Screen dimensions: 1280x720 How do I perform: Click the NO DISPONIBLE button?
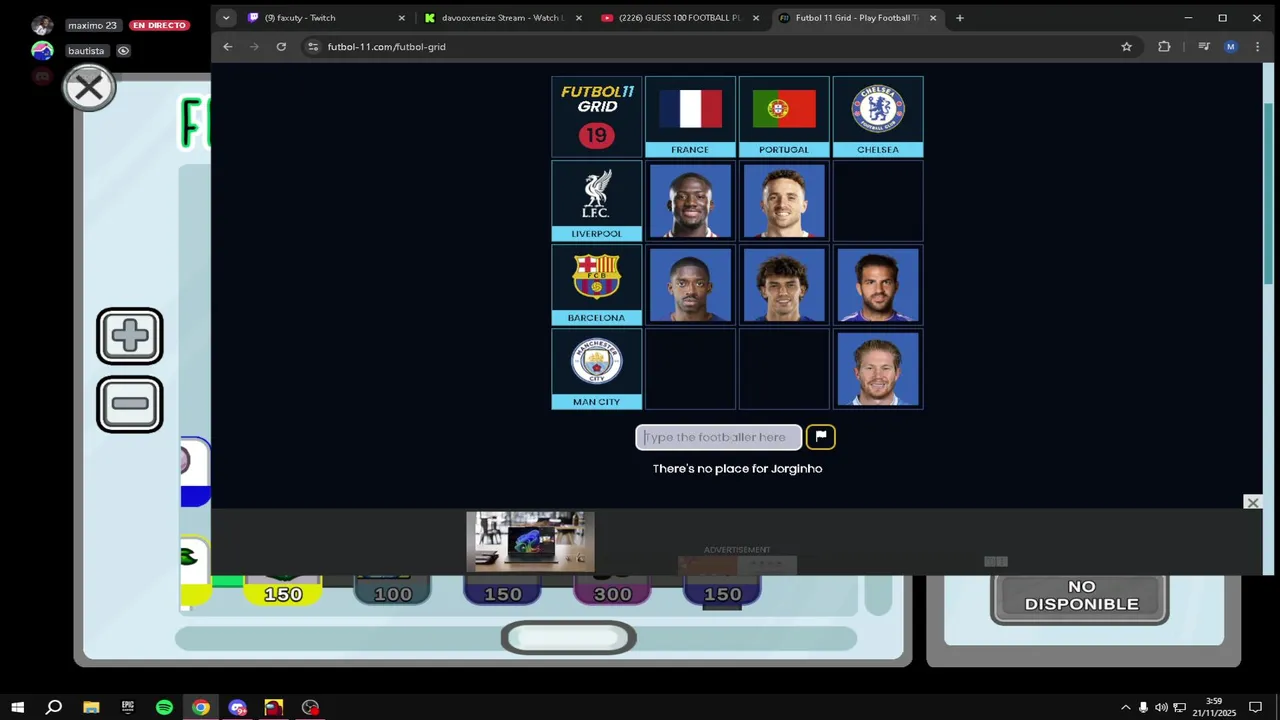click(1080, 596)
